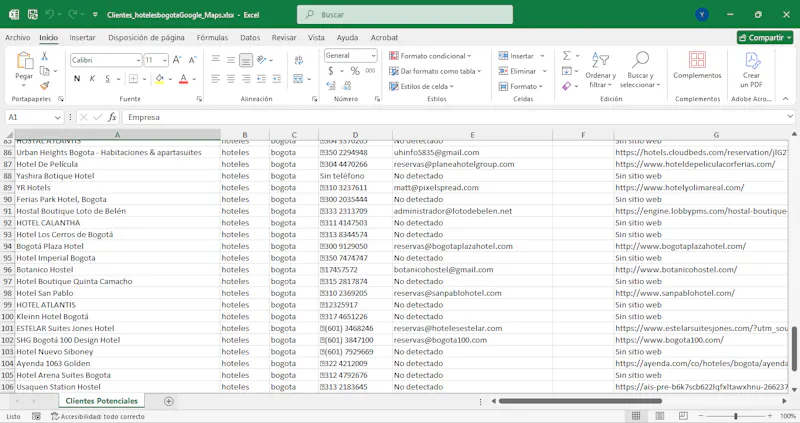
Task: Click the Compartir share button
Action: pyautogui.click(x=765, y=37)
